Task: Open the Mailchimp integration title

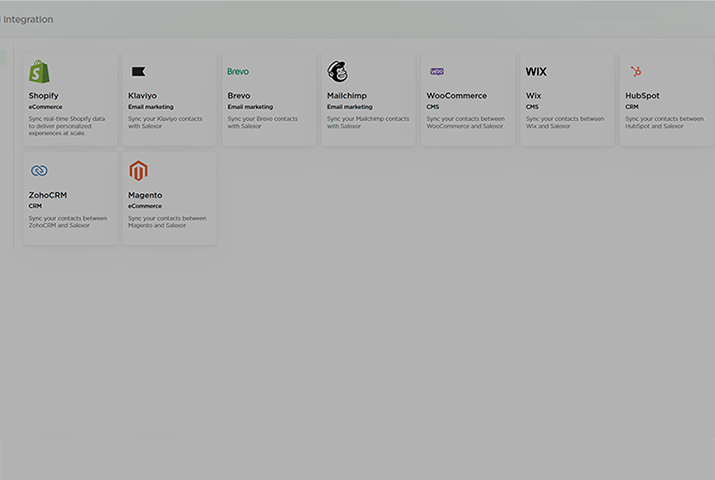Action: tap(347, 96)
